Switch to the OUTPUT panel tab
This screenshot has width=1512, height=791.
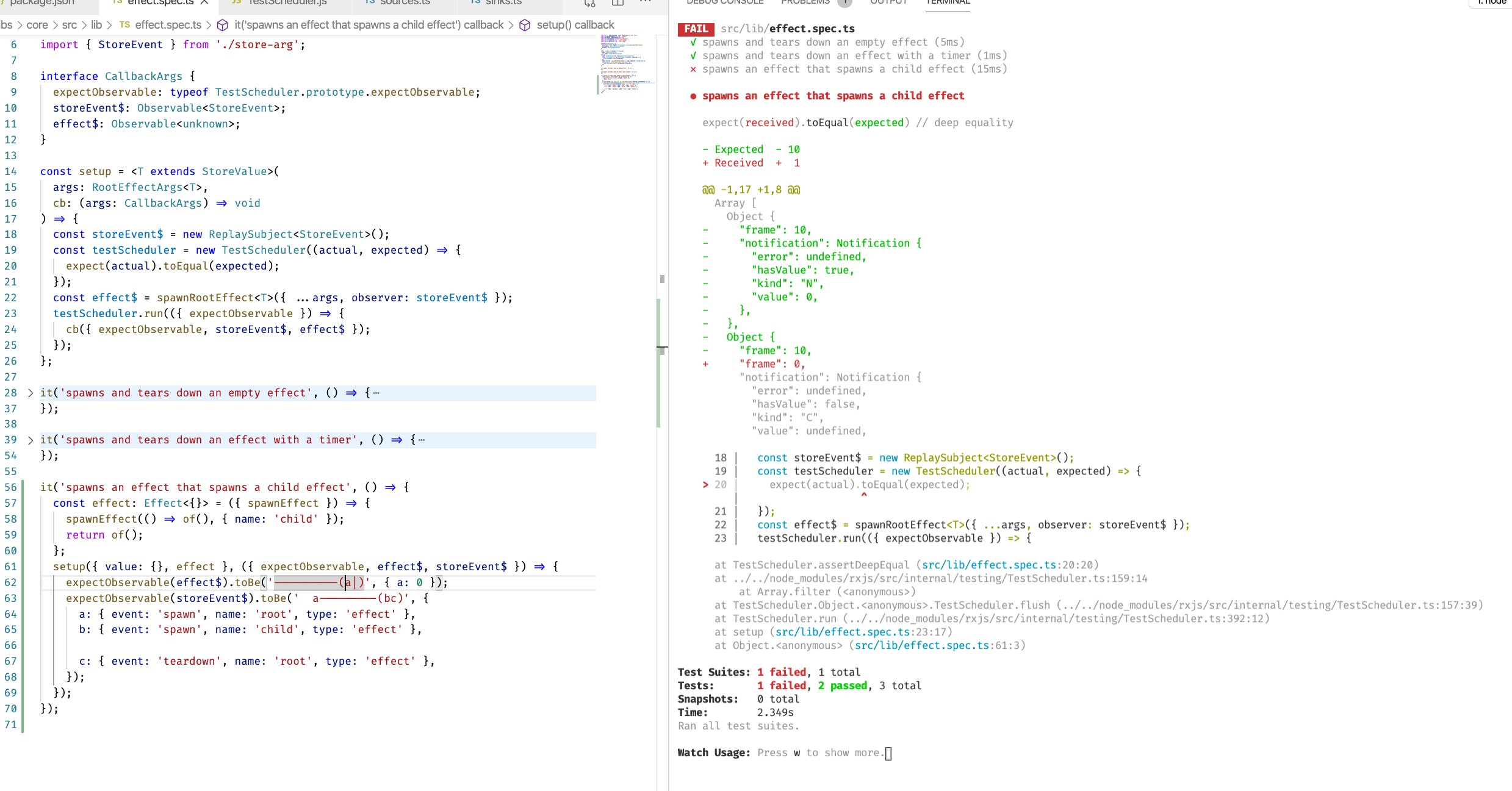coord(888,2)
